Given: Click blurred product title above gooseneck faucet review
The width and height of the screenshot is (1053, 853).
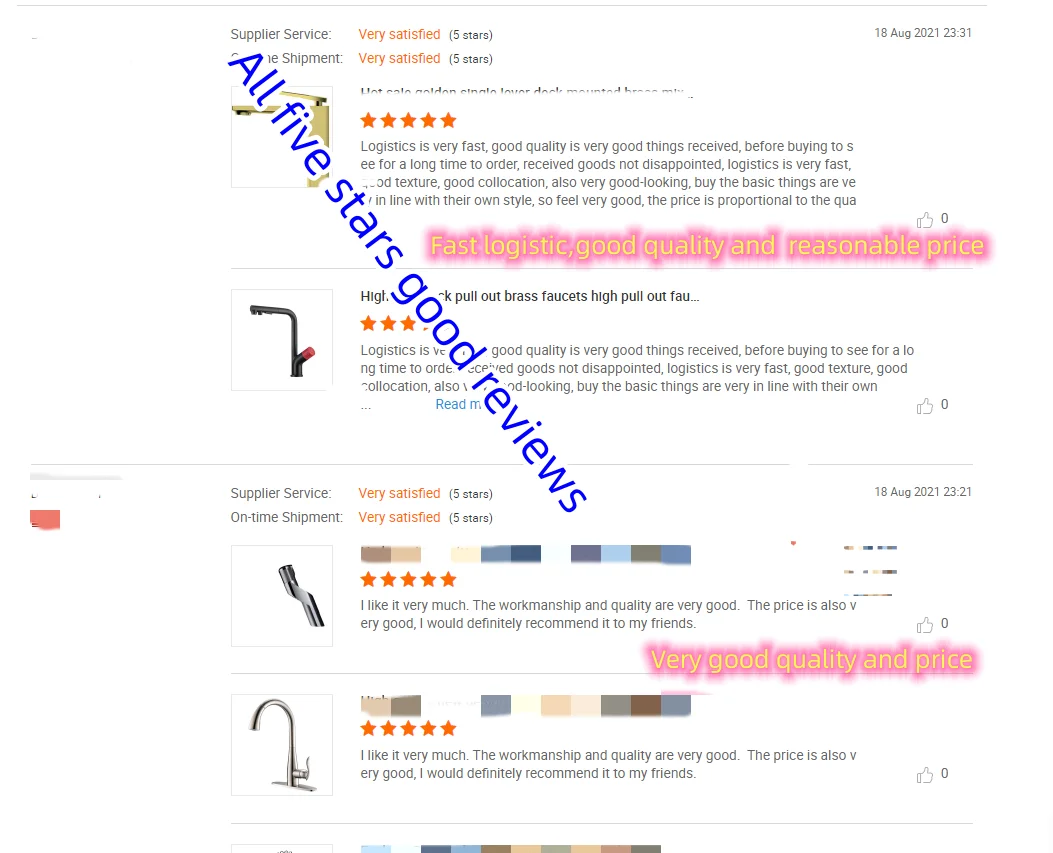Looking at the screenshot, I should 526,705.
